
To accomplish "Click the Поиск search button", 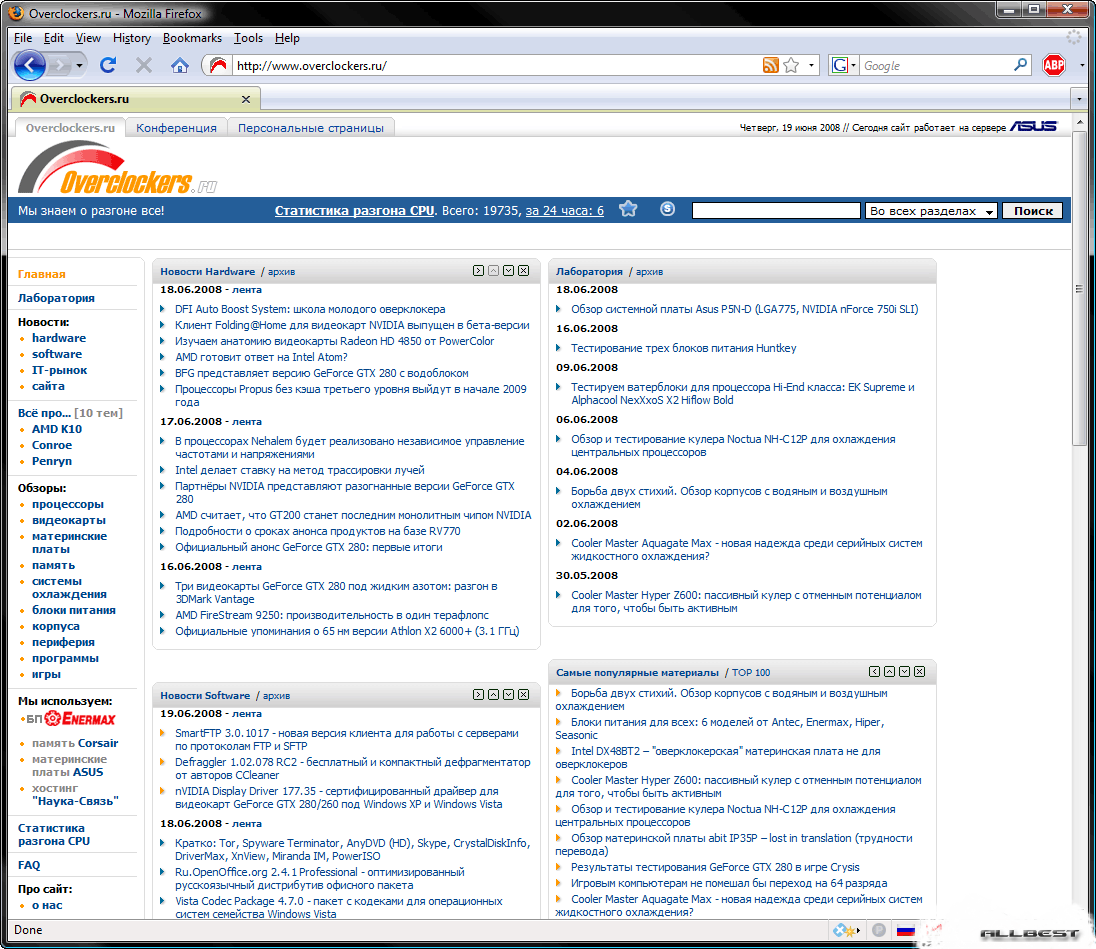I will [x=1033, y=211].
